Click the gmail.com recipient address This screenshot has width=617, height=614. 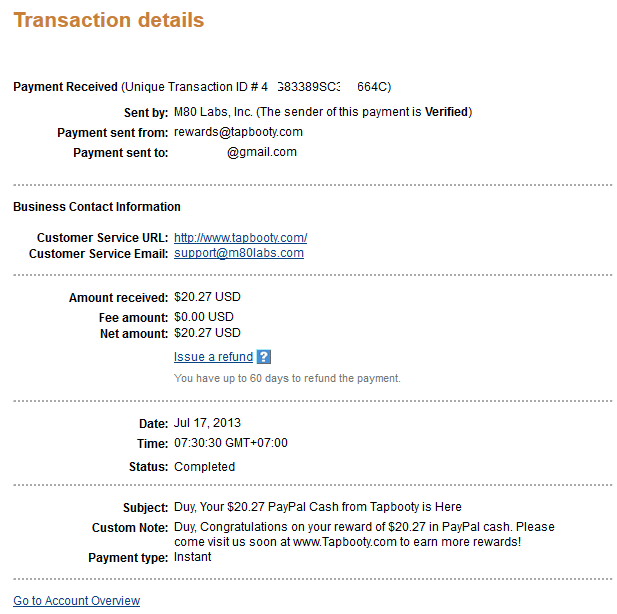point(261,152)
